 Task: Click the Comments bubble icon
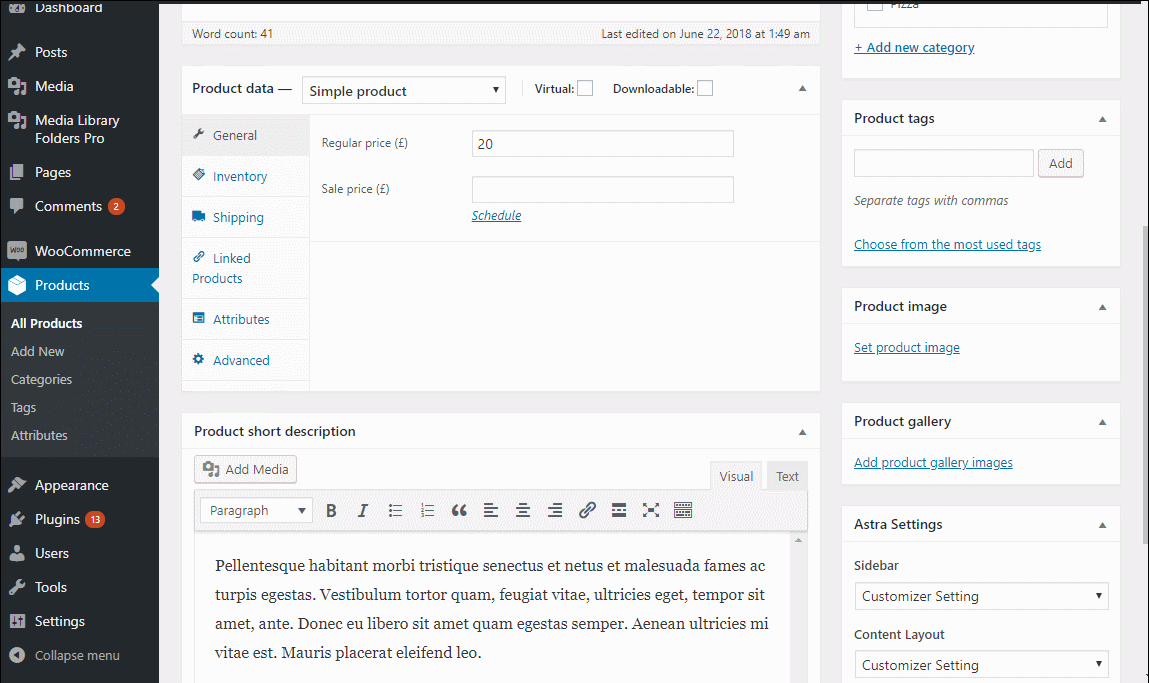[x=17, y=206]
